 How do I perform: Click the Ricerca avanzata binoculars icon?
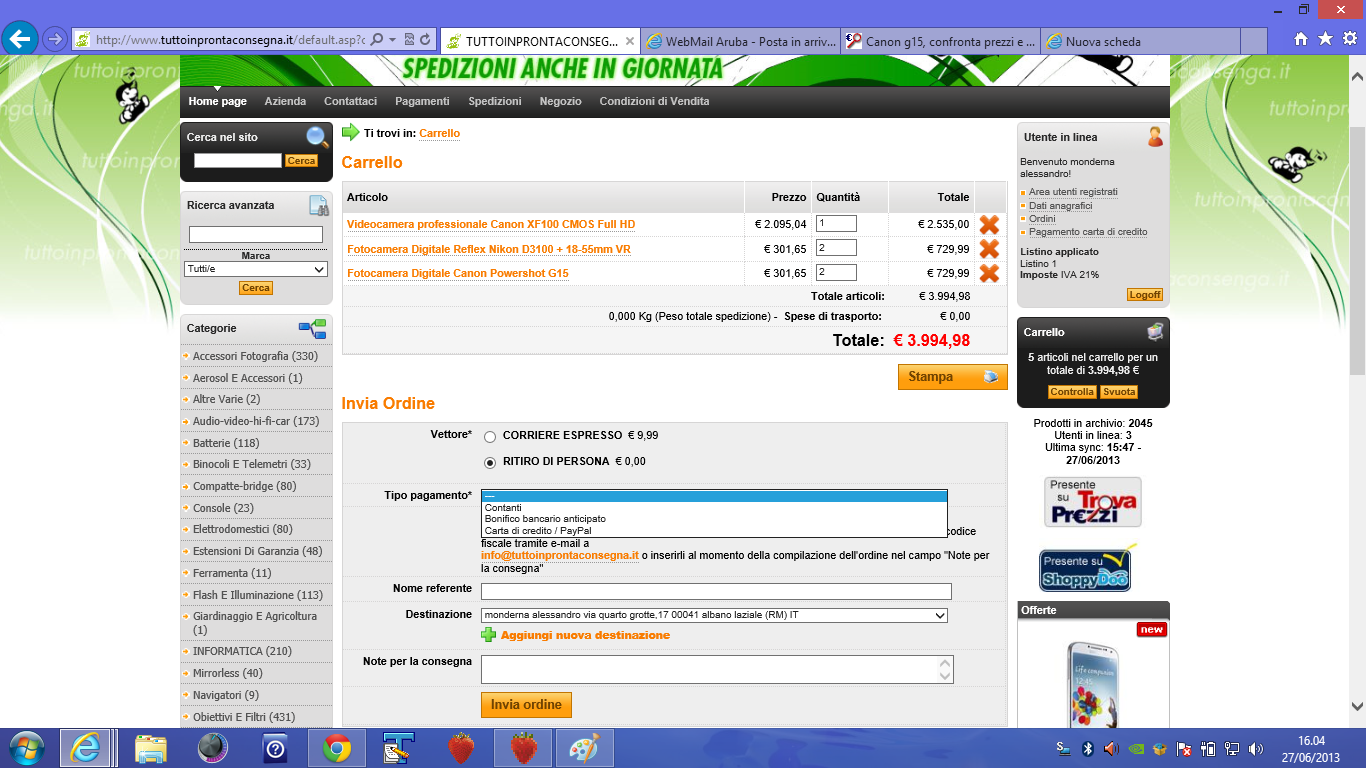point(318,206)
